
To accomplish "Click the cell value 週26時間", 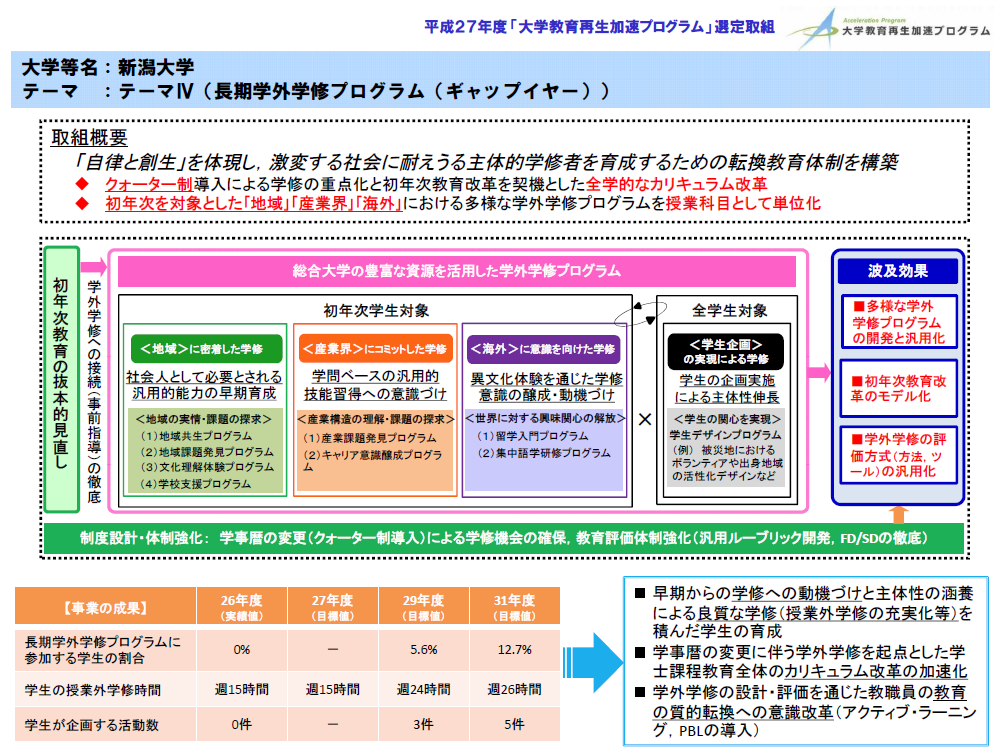I will (514, 689).
